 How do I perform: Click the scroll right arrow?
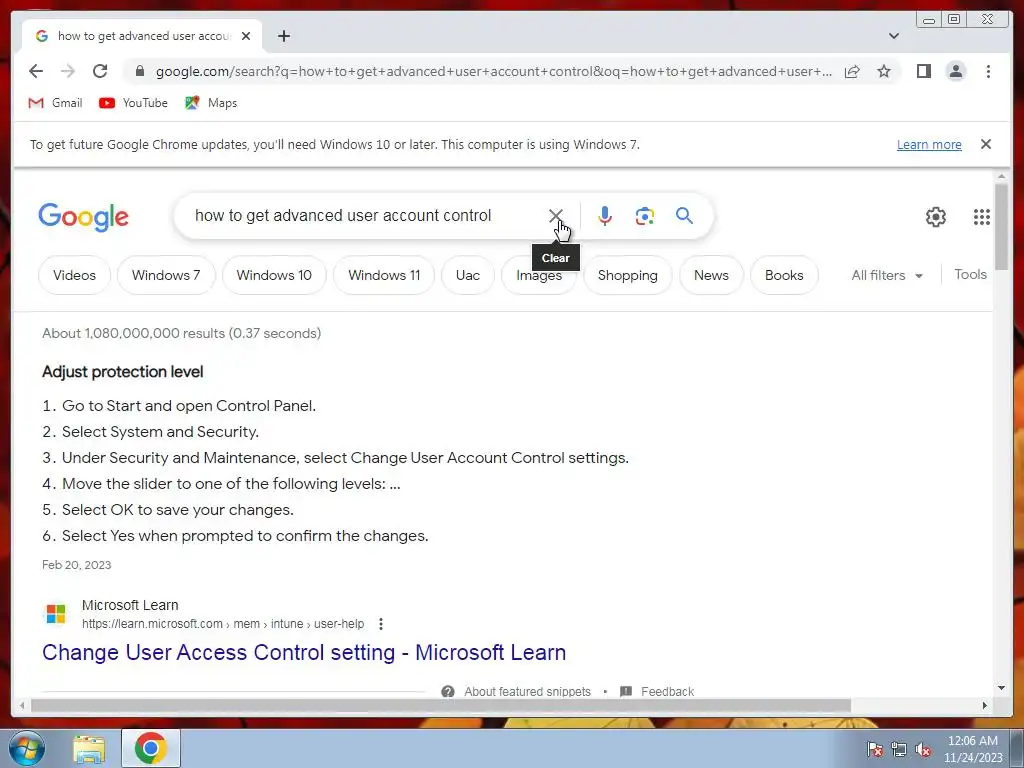pyautogui.click(x=985, y=705)
